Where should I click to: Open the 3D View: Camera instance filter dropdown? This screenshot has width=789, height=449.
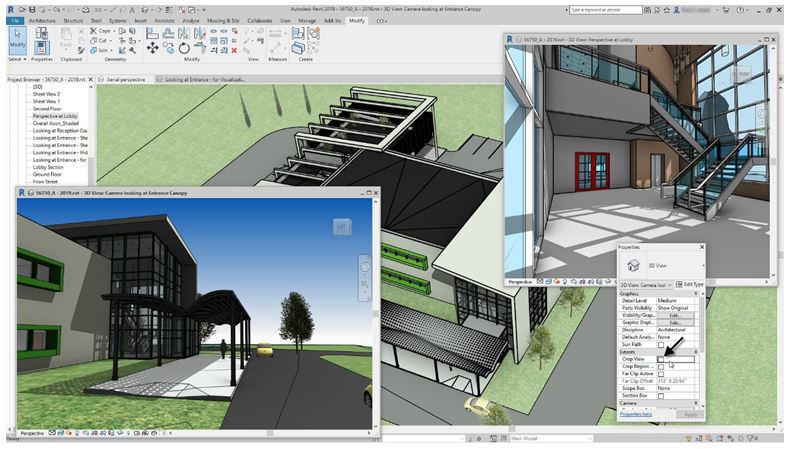(x=646, y=285)
